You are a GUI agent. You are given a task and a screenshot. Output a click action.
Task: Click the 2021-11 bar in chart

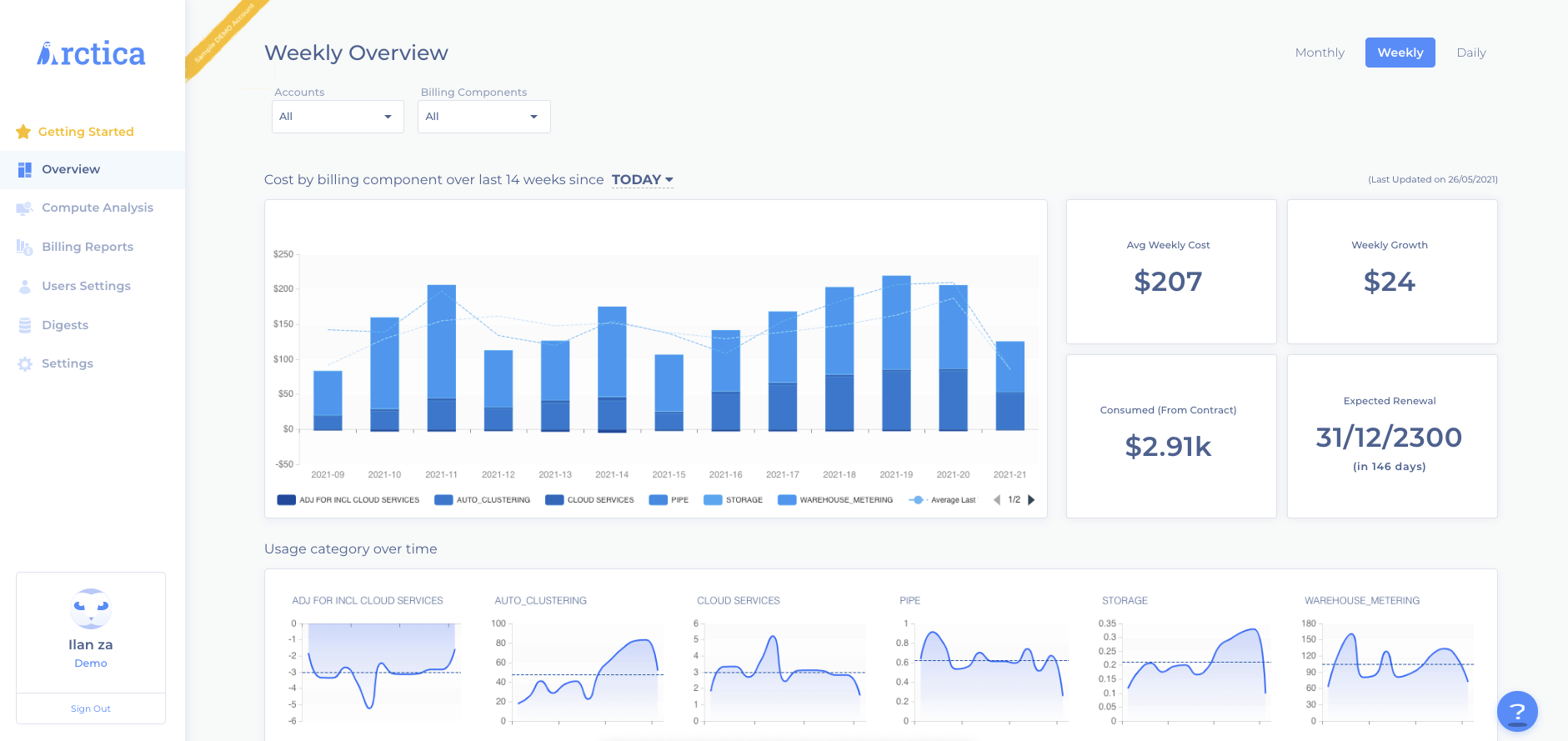point(442,358)
